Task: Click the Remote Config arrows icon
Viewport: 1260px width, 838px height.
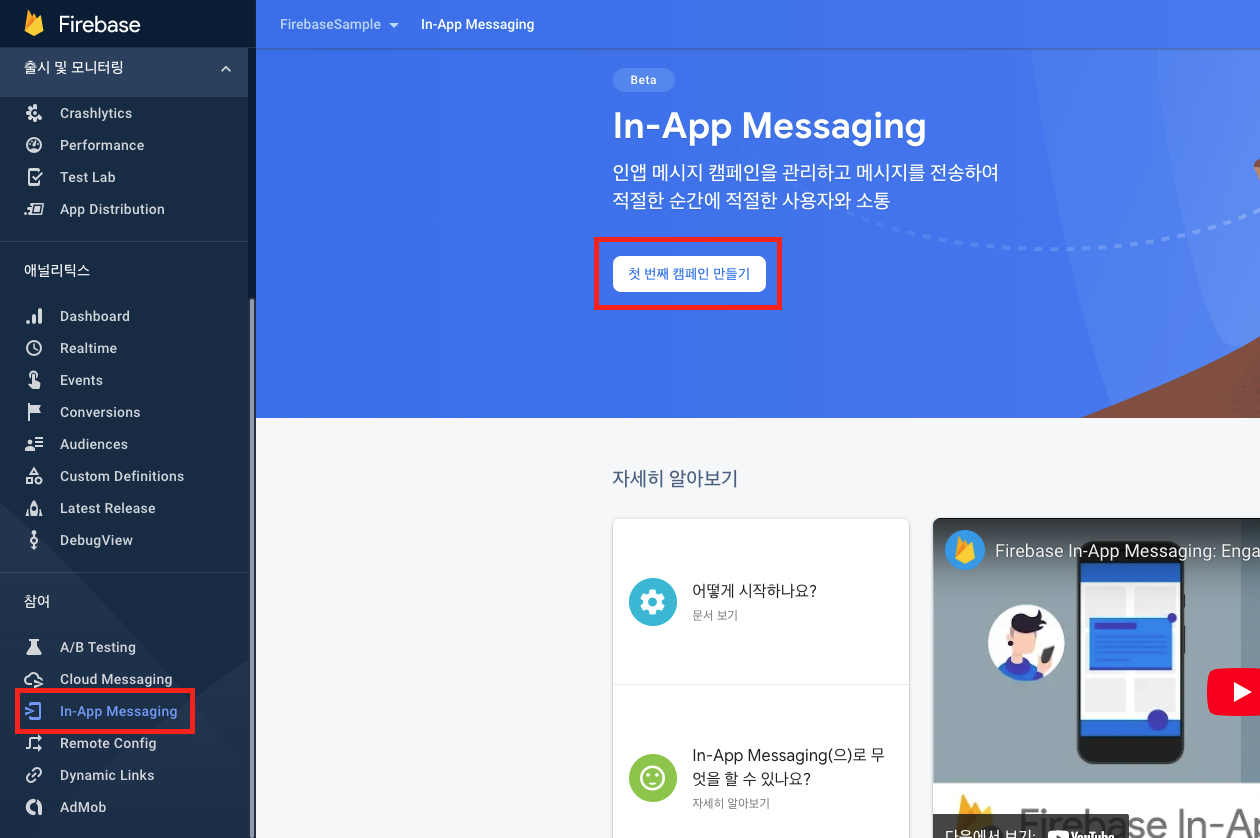Action: (34, 743)
